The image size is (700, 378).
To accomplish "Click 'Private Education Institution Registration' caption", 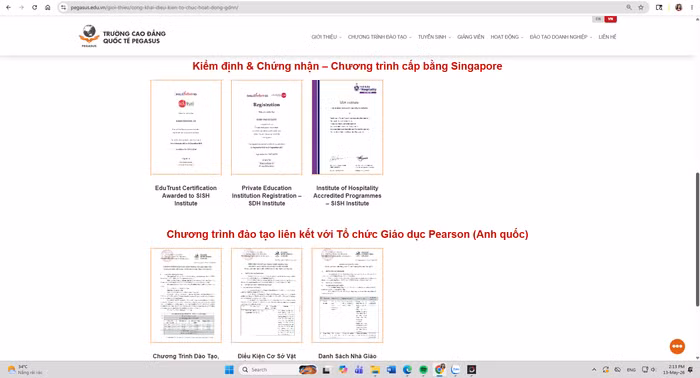I will tap(267, 195).
